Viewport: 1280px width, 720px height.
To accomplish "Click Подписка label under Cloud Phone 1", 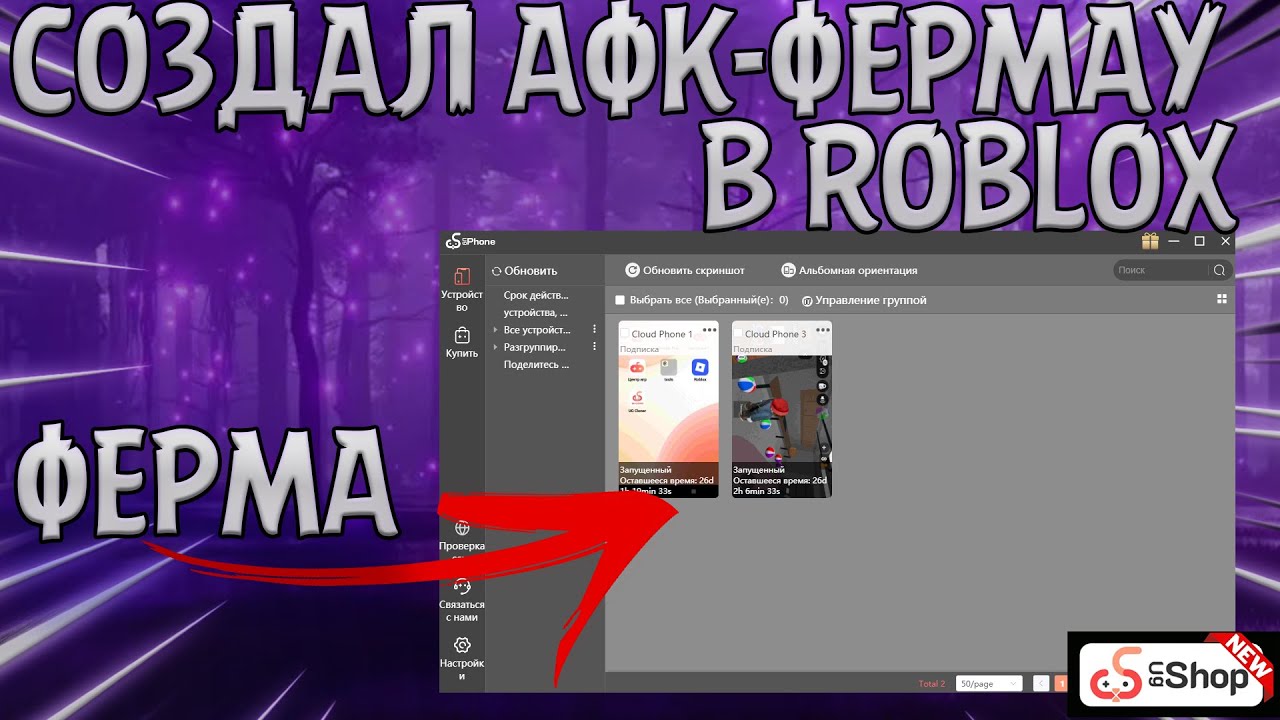I will point(639,349).
